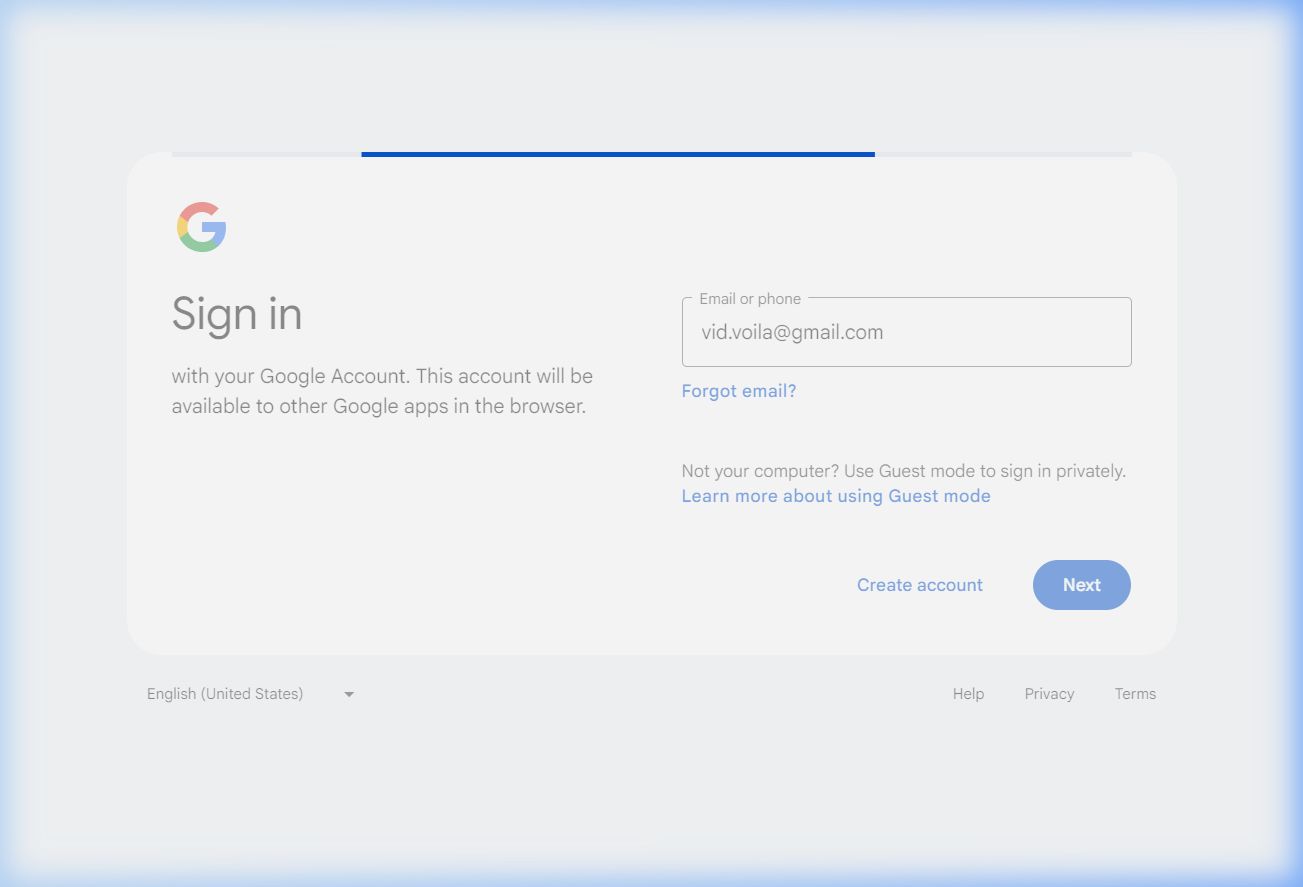
Task: Click the Google logo
Action: 202,227
